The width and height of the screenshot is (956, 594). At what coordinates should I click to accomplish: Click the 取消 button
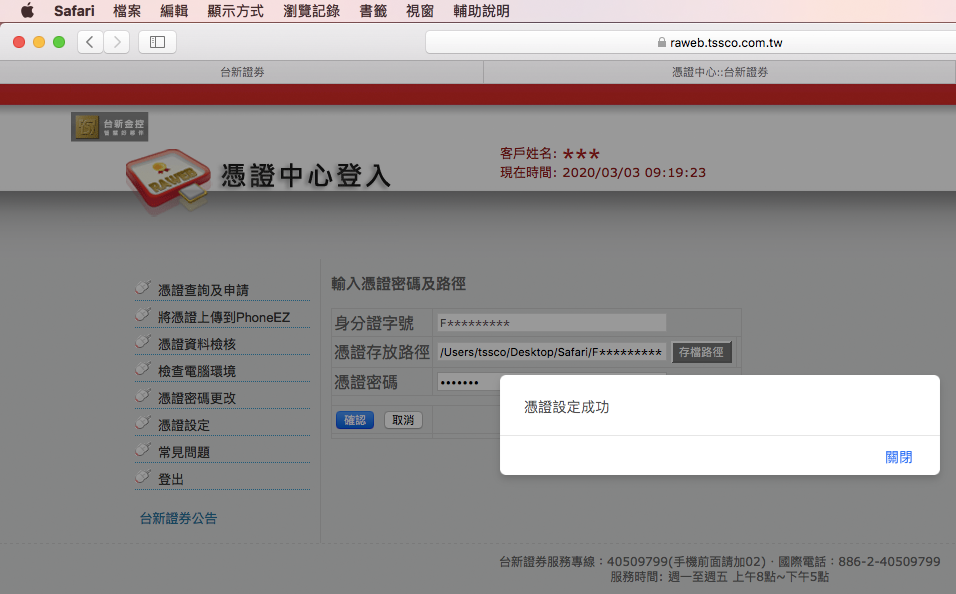(x=403, y=420)
